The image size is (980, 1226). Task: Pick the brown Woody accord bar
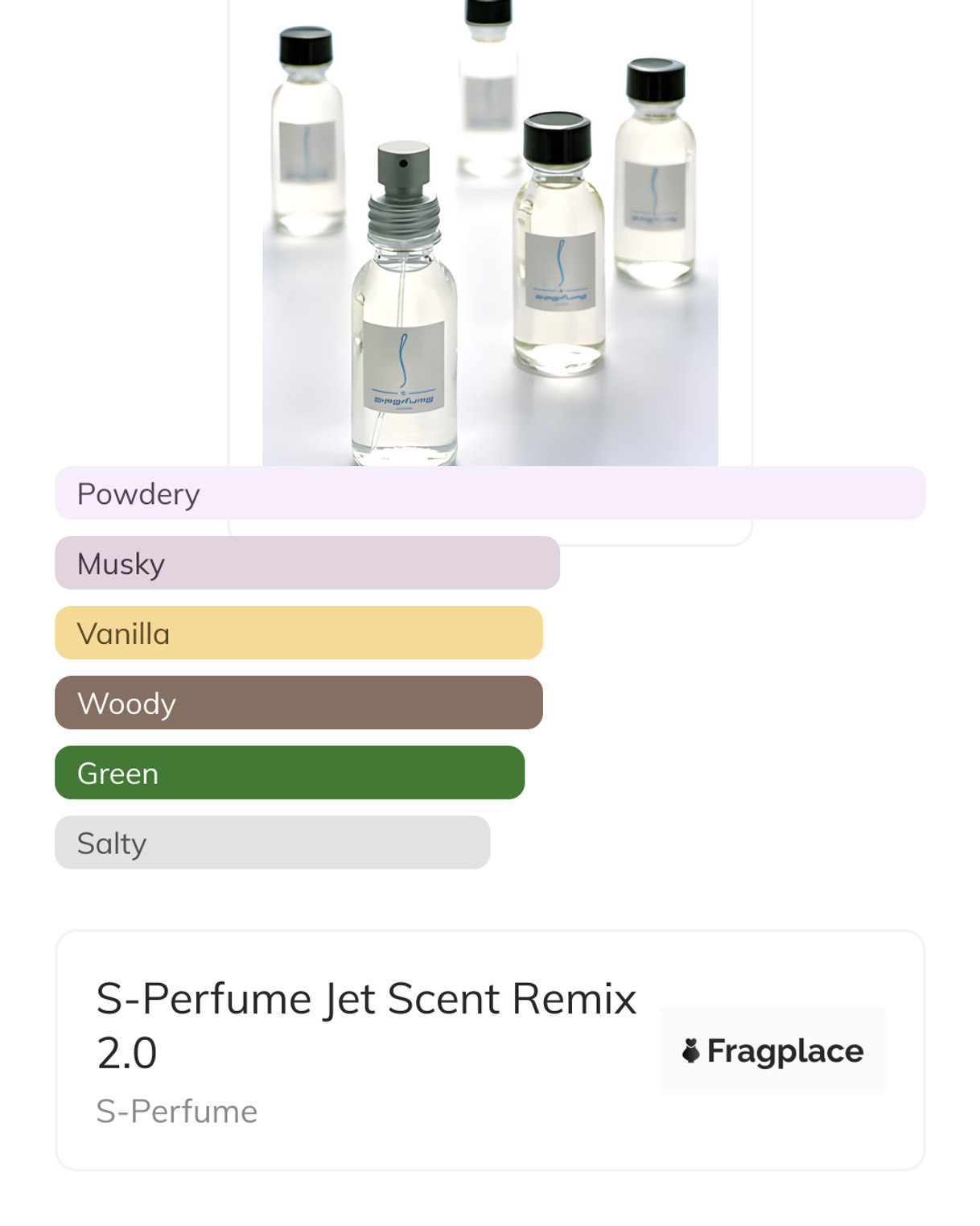pyautogui.click(x=299, y=703)
